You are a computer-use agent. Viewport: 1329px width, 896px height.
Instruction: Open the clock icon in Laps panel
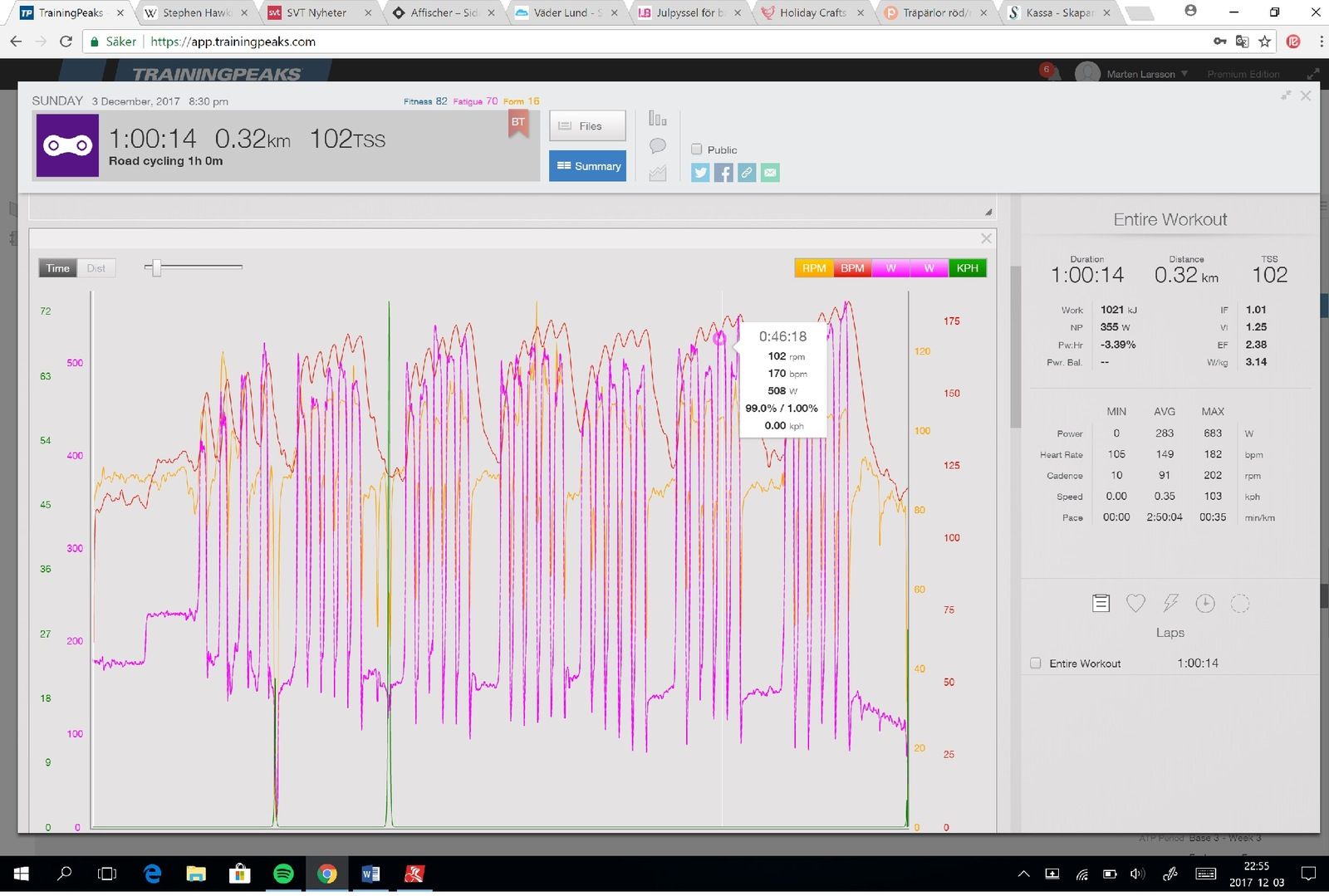[x=1205, y=604]
